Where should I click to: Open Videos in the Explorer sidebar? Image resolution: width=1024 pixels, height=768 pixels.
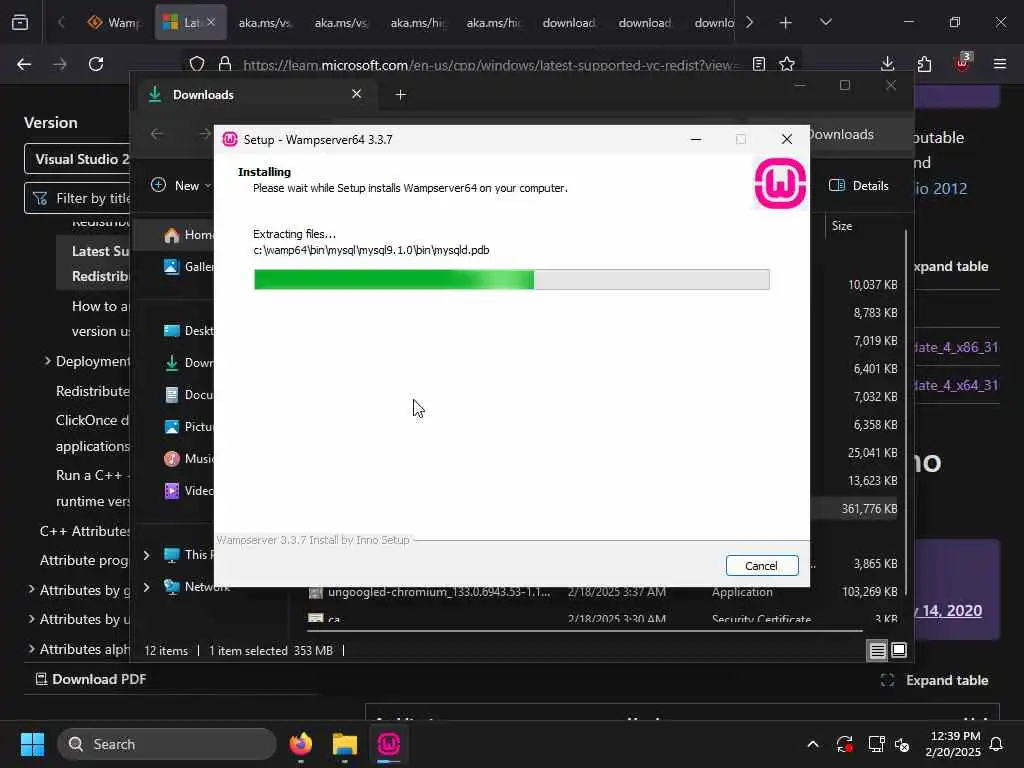pyautogui.click(x=188, y=490)
